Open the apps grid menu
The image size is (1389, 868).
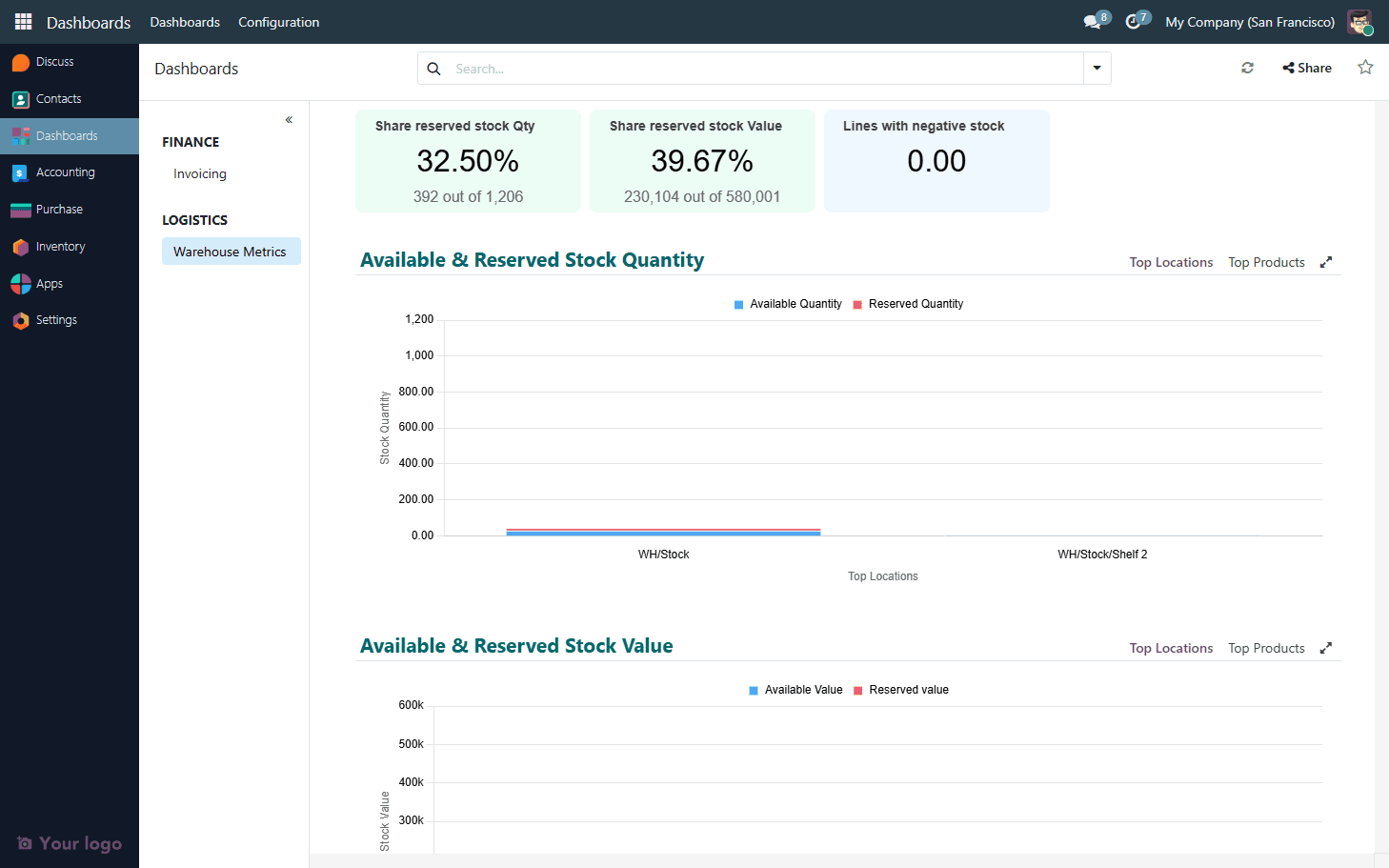[22, 21]
